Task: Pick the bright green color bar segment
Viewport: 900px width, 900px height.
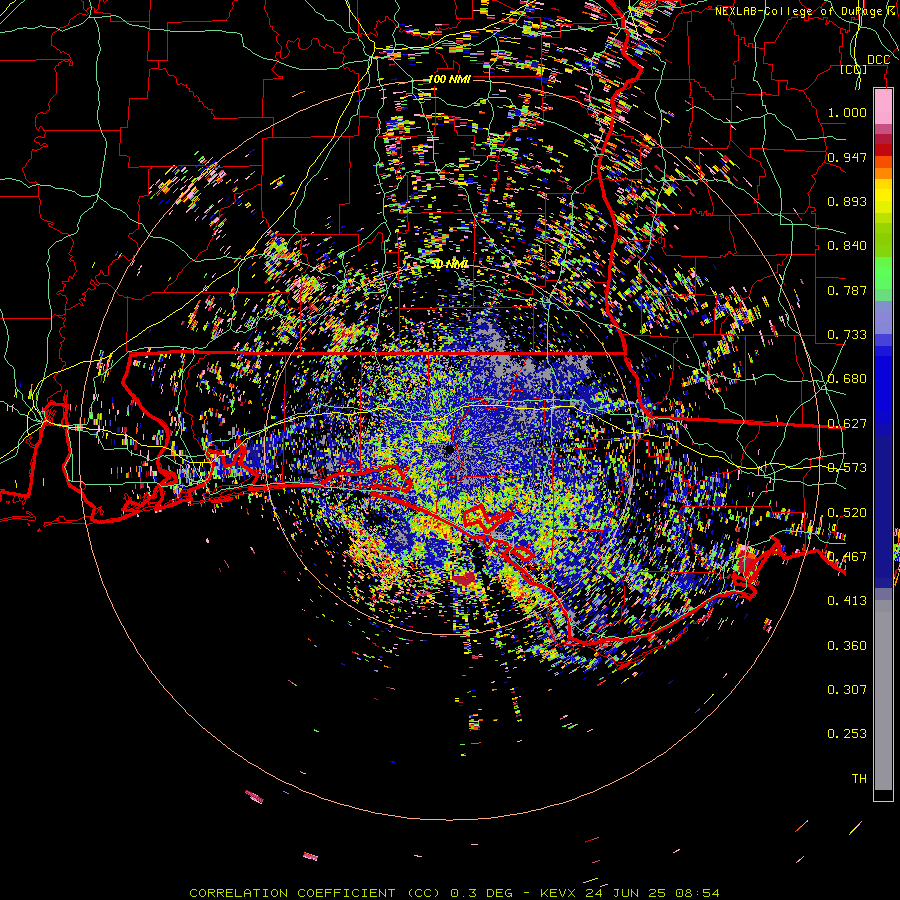Action: (883, 273)
